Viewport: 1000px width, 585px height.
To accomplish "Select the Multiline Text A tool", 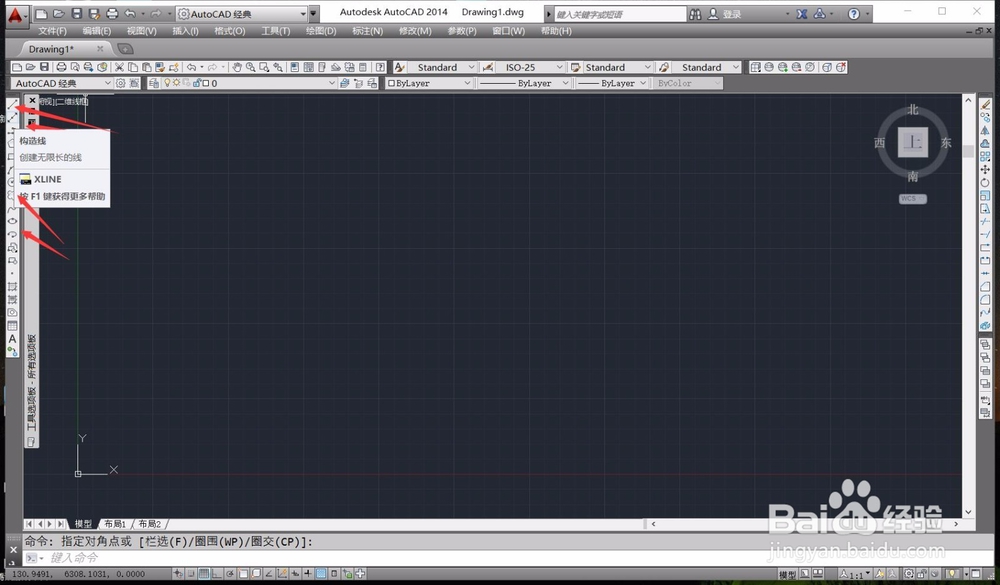I will [x=12, y=339].
